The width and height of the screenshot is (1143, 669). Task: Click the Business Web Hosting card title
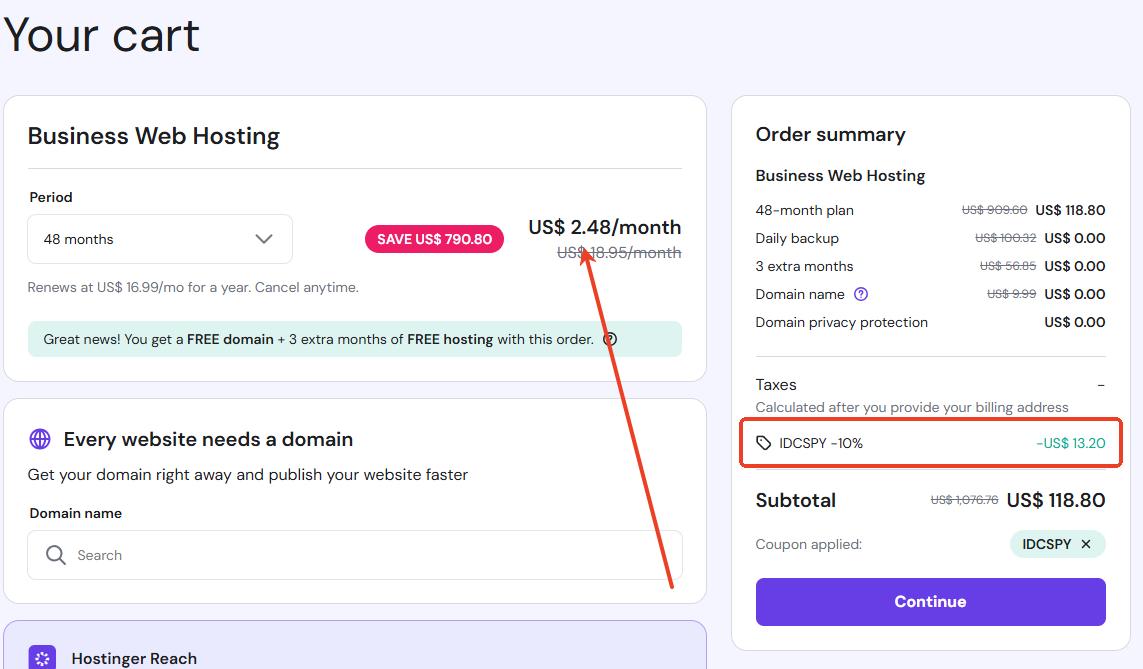pyautogui.click(x=154, y=136)
